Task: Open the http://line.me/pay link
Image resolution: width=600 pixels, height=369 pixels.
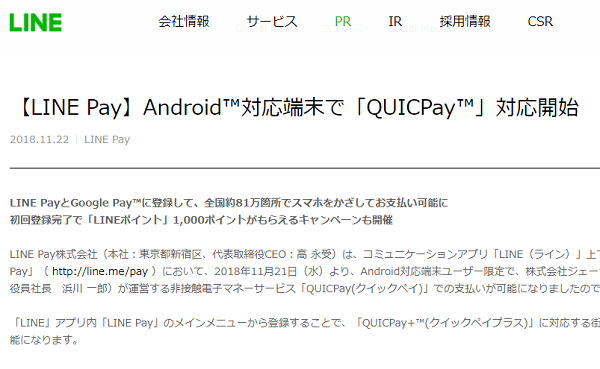Action: tap(100, 271)
